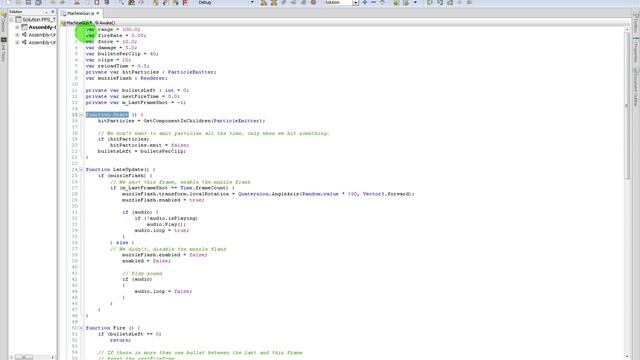Click the blue plus icon beside the Solution combo
Screen dimensions: 640x360
coord(364,2)
